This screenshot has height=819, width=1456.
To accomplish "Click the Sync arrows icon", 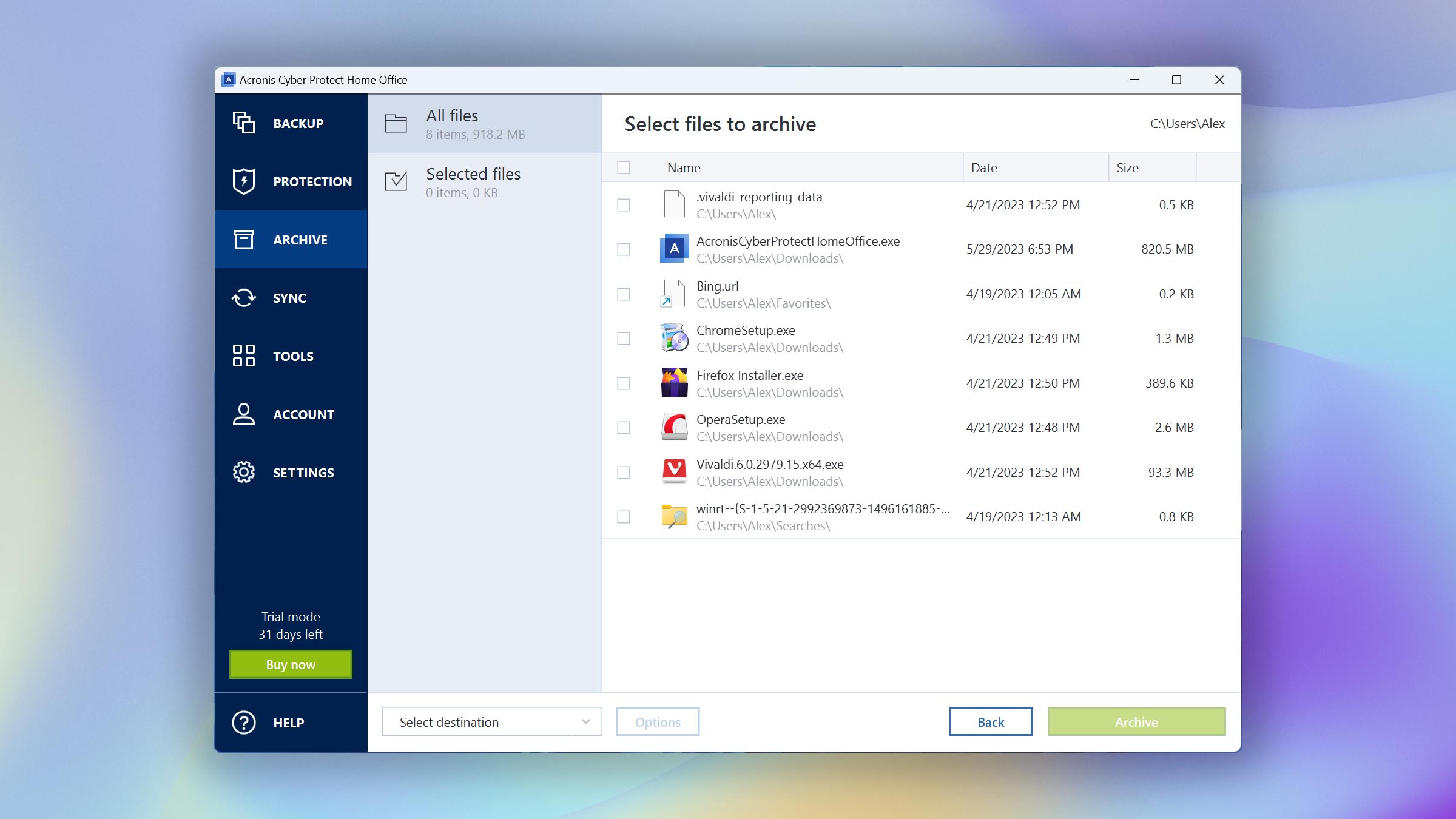I will pyautogui.click(x=244, y=297).
